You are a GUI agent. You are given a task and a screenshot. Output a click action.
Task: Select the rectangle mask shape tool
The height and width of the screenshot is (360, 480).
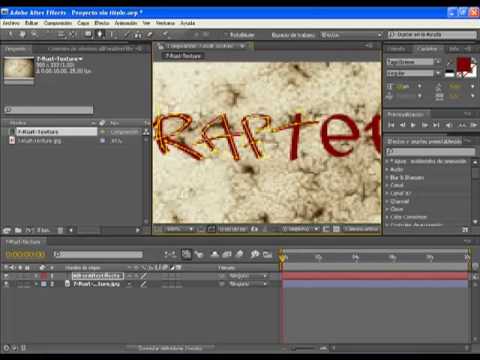coord(88,34)
